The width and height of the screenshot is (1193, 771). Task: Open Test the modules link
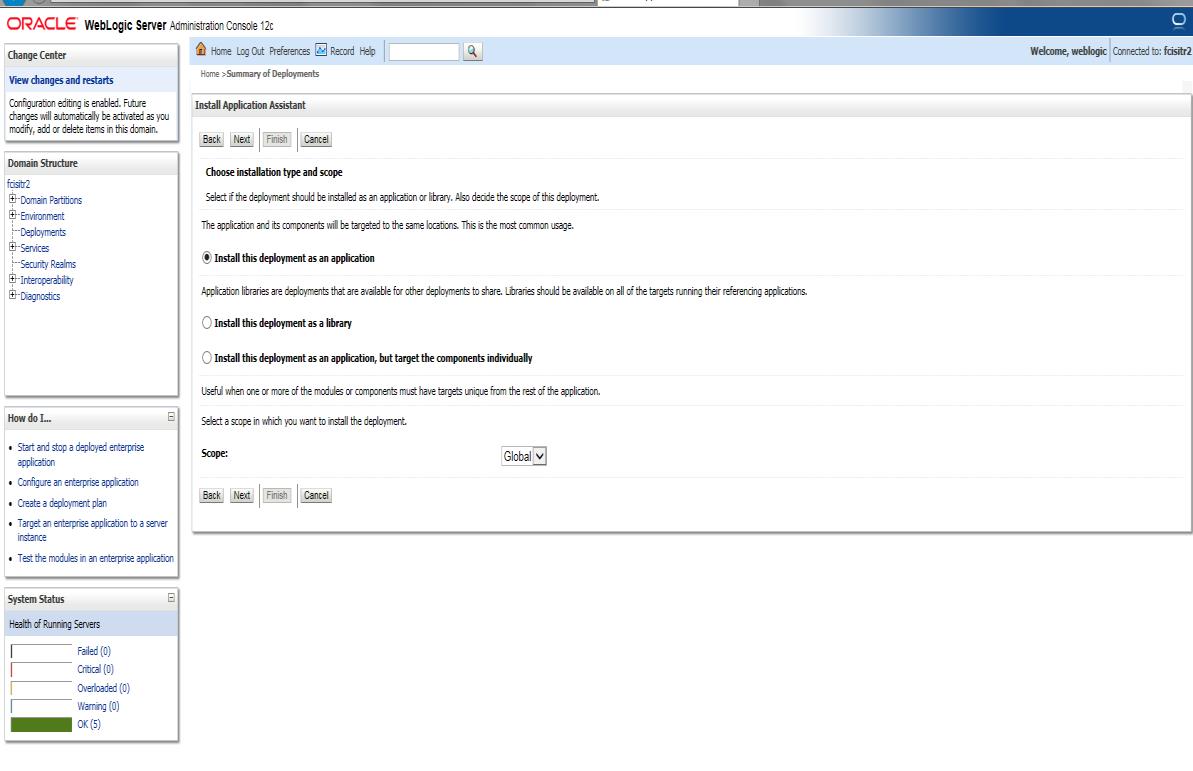tap(95, 558)
